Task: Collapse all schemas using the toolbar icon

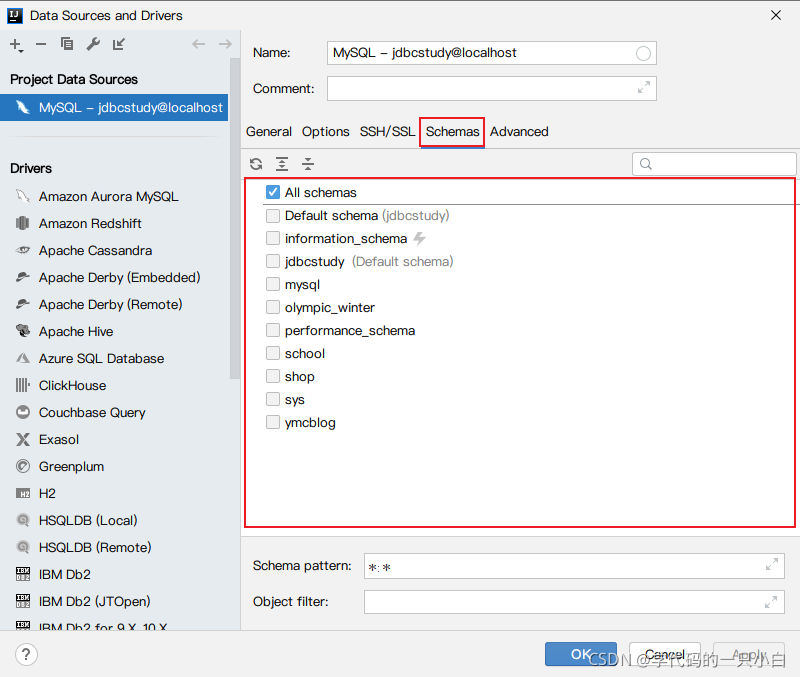Action: [x=306, y=163]
